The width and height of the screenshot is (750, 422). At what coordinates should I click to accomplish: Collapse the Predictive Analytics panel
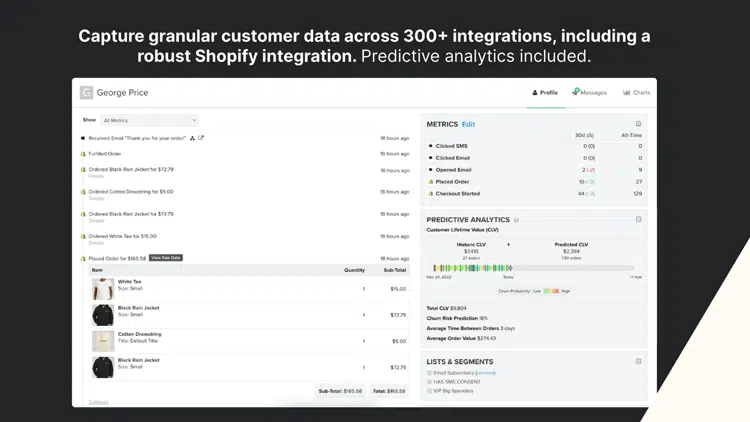pos(639,219)
